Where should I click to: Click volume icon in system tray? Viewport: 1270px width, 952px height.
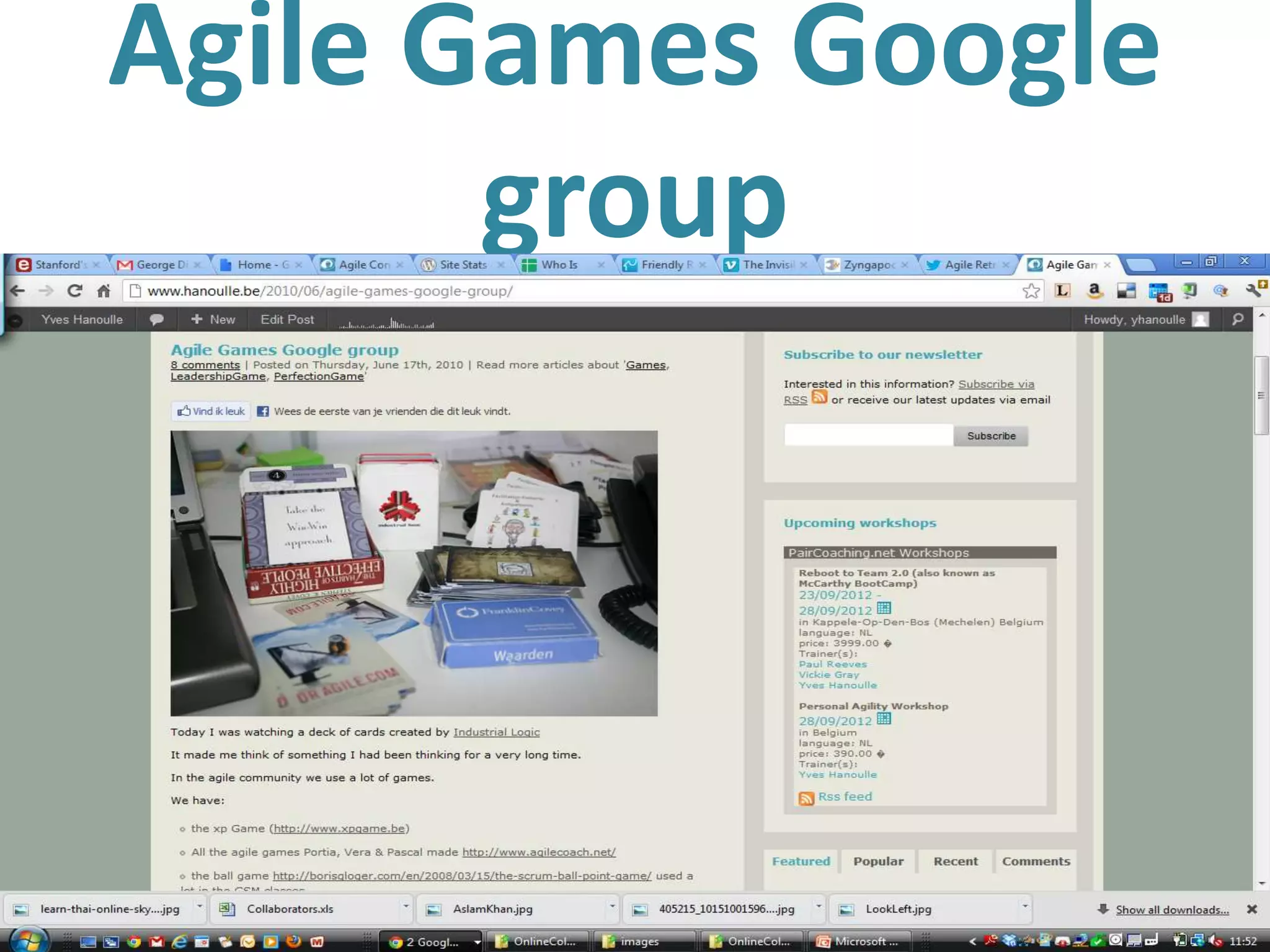1215,941
